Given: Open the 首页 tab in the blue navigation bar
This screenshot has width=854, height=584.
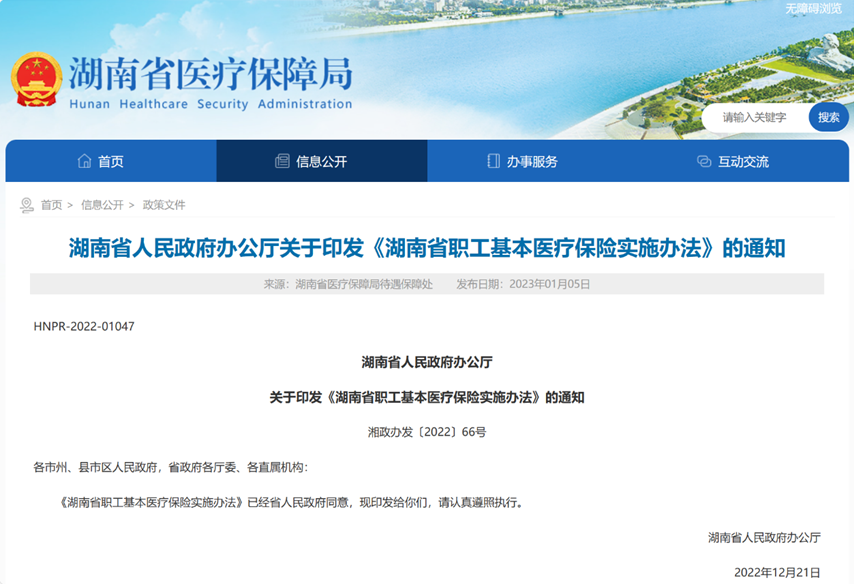Looking at the screenshot, I should pyautogui.click(x=111, y=161).
